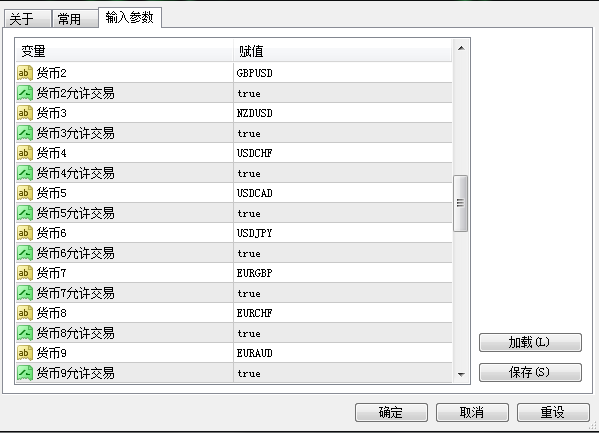
Task: Select the string icon next to 货币4
Action: click(x=24, y=153)
